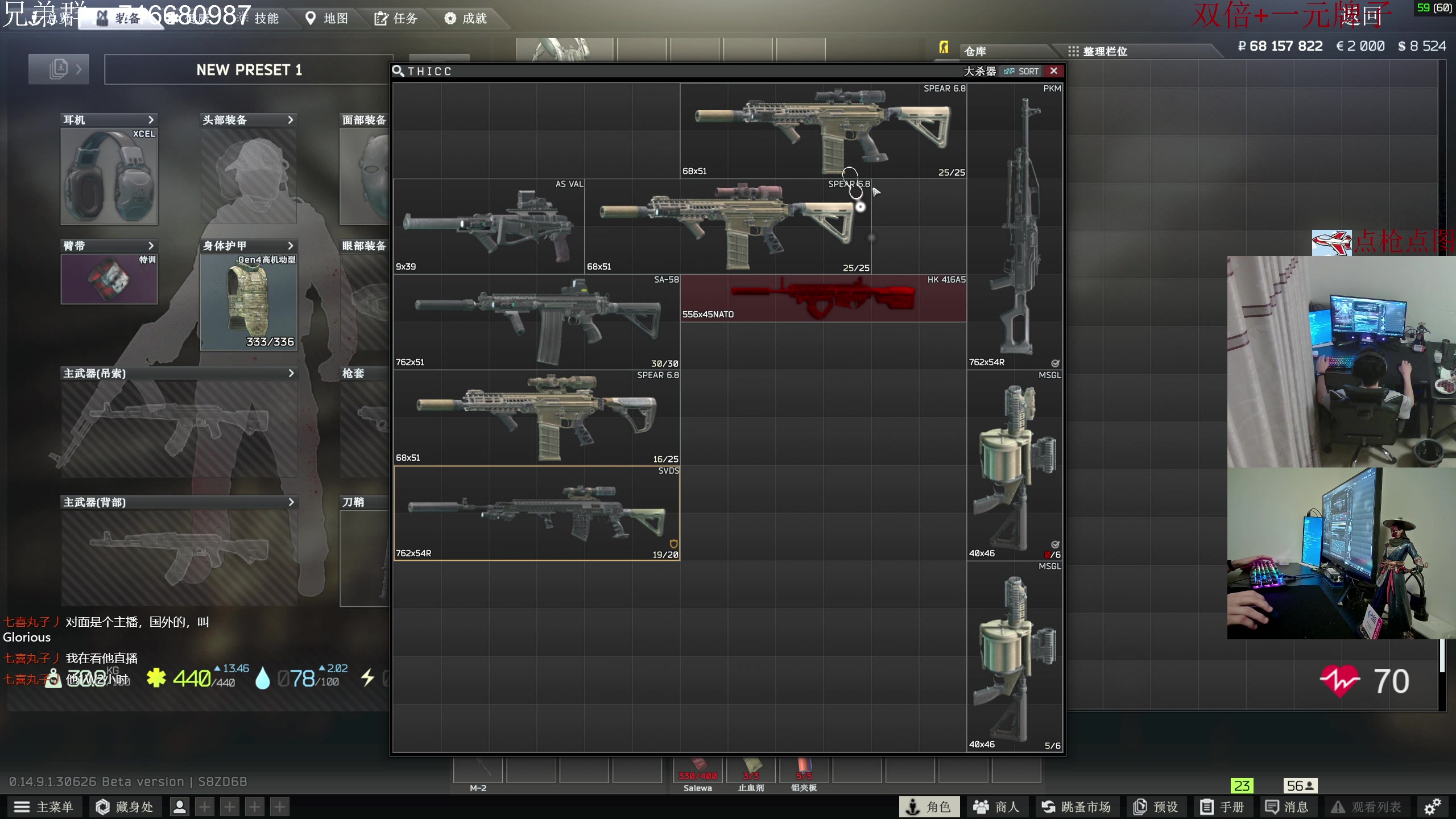This screenshot has width=1456, height=819.
Task: Open the weapon preset selector button
Action: click(x=59, y=69)
